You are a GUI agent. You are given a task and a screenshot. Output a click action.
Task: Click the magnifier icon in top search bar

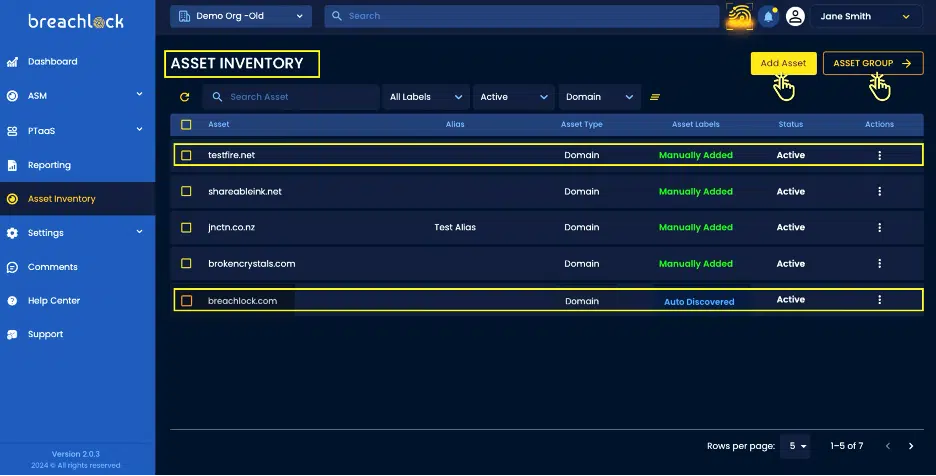pyautogui.click(x=337, y=16)
